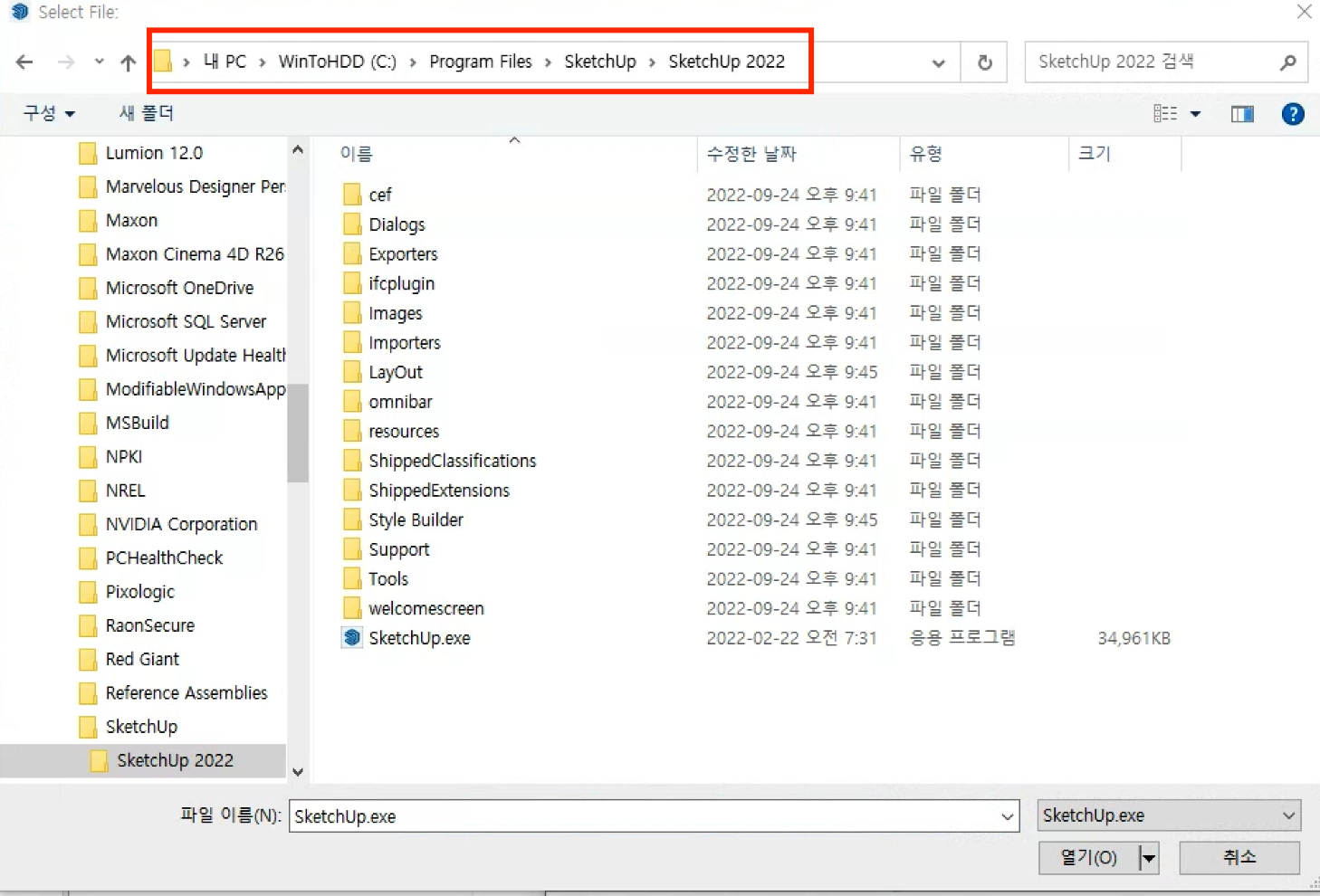Click the SketchUp 2022 breadcrumb segment

tap(726, 62)
